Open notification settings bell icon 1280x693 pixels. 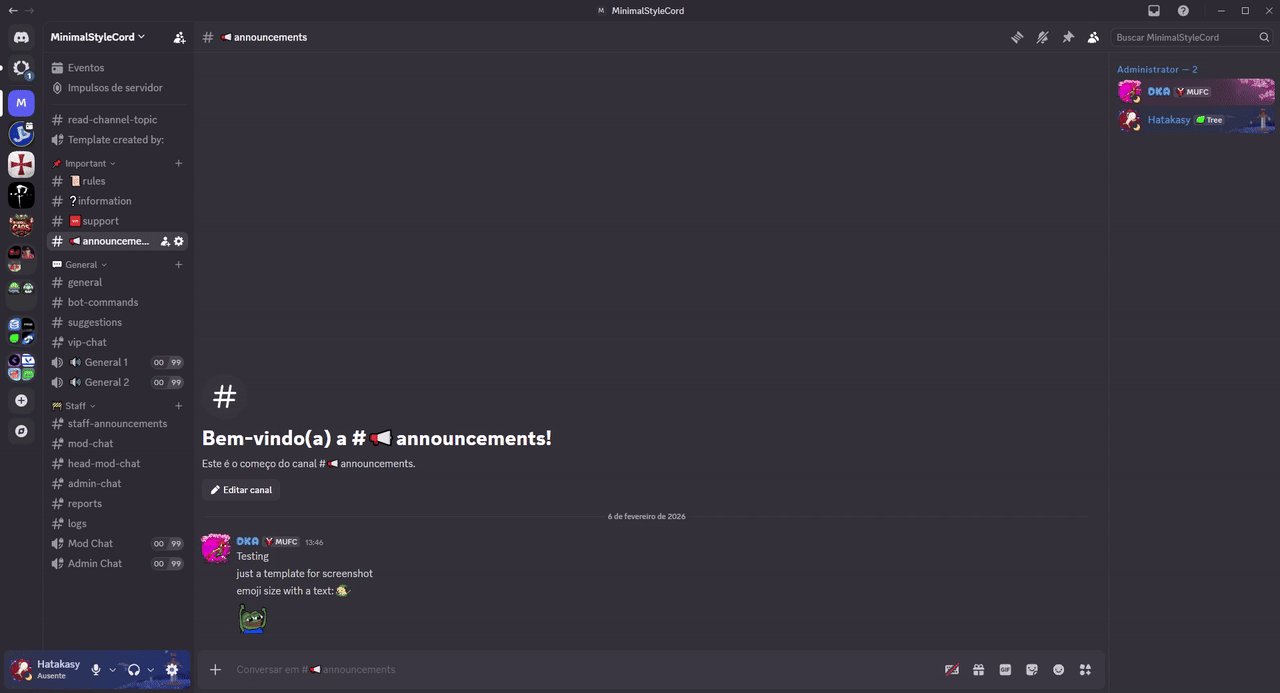coord(1042,37)
